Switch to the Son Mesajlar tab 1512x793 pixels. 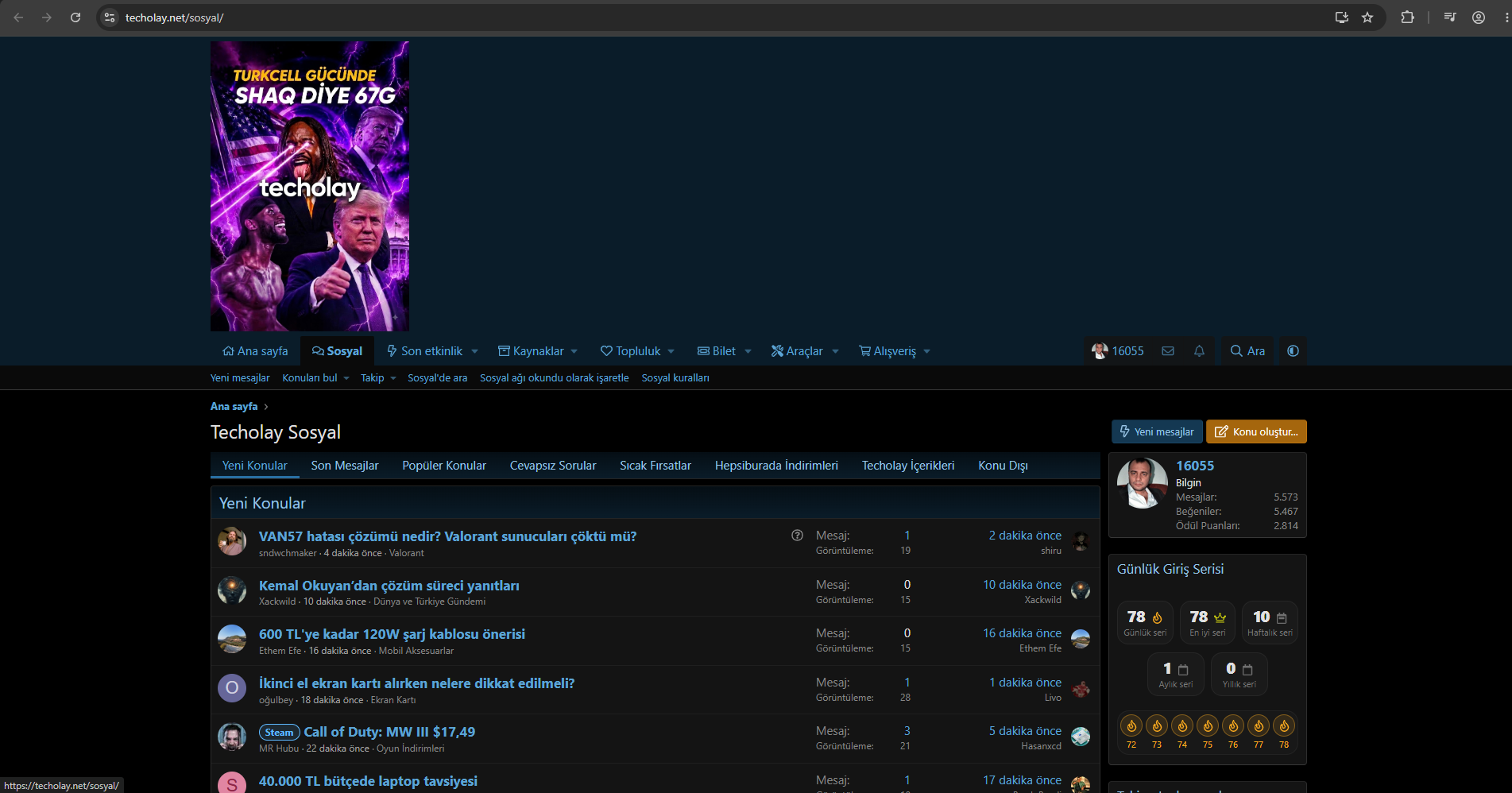[x=345, y=466]
